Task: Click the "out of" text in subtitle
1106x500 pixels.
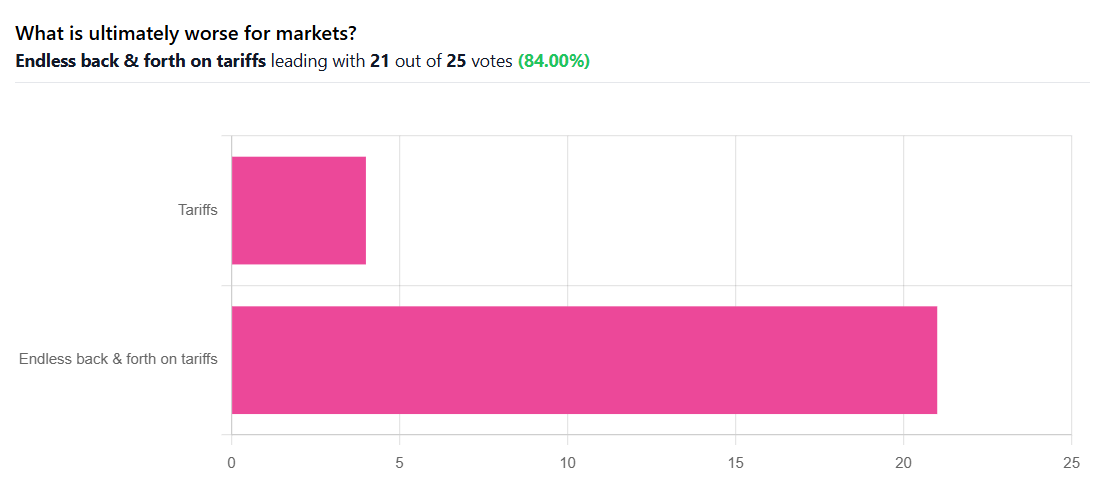Action: [x=418, y=62]
